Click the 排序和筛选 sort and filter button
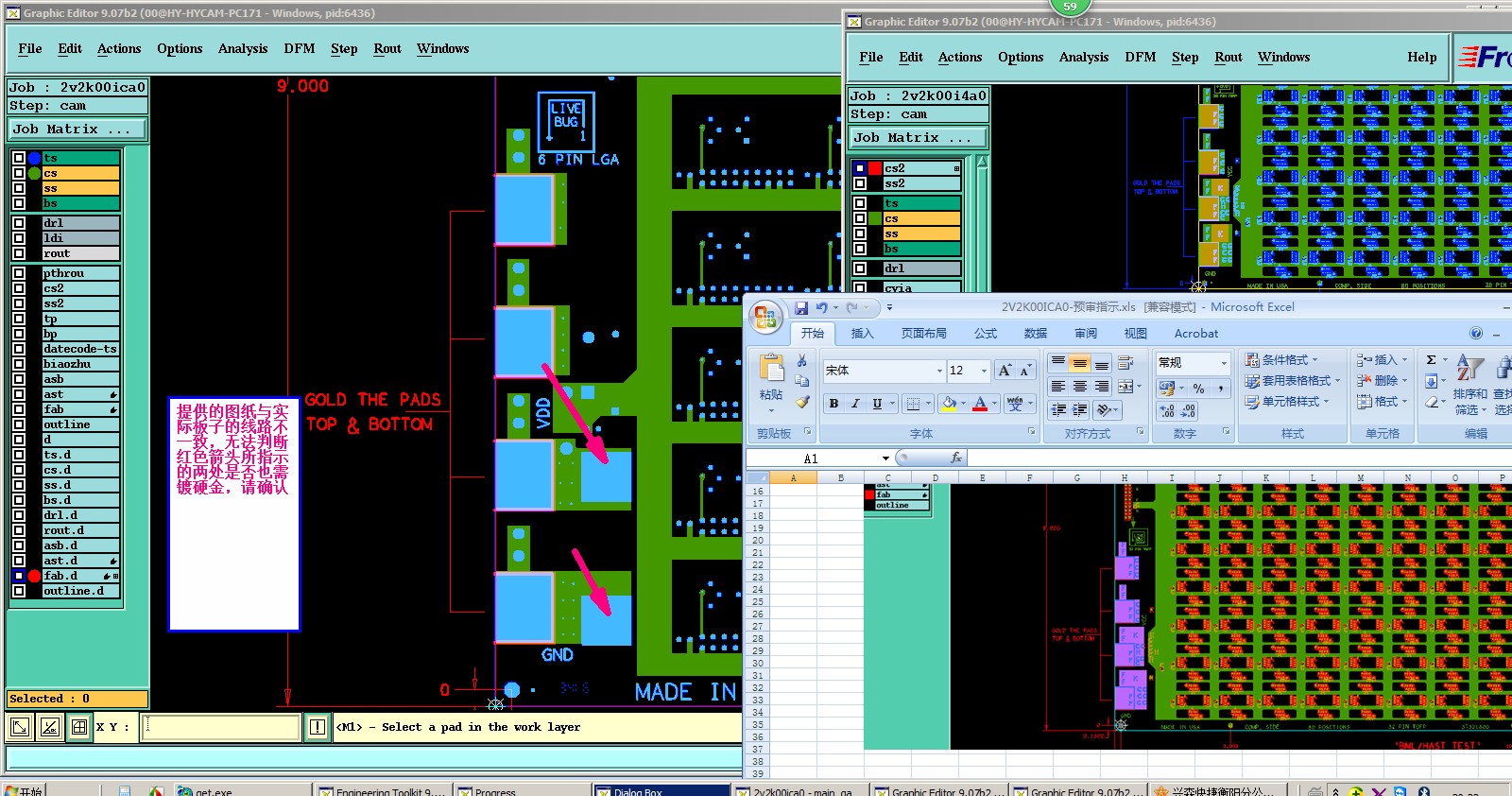 tap(1469, 383)
